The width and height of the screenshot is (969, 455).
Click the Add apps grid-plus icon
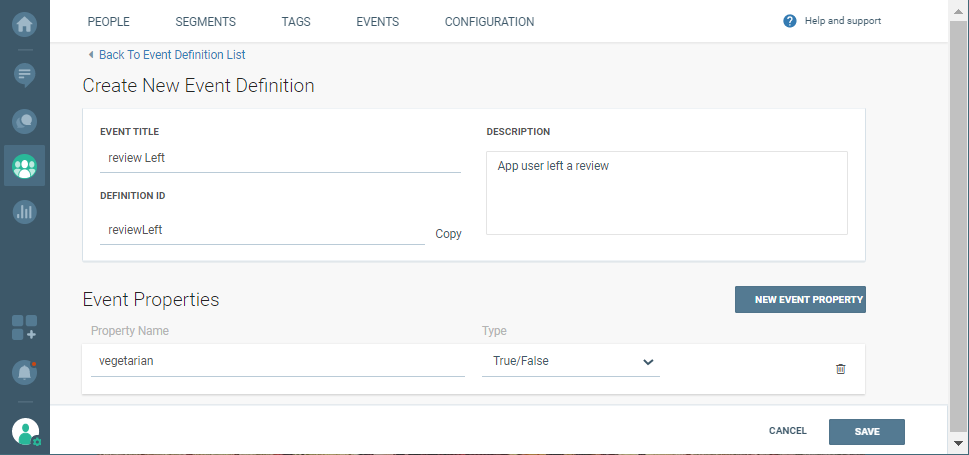click(x=24, y=327)
